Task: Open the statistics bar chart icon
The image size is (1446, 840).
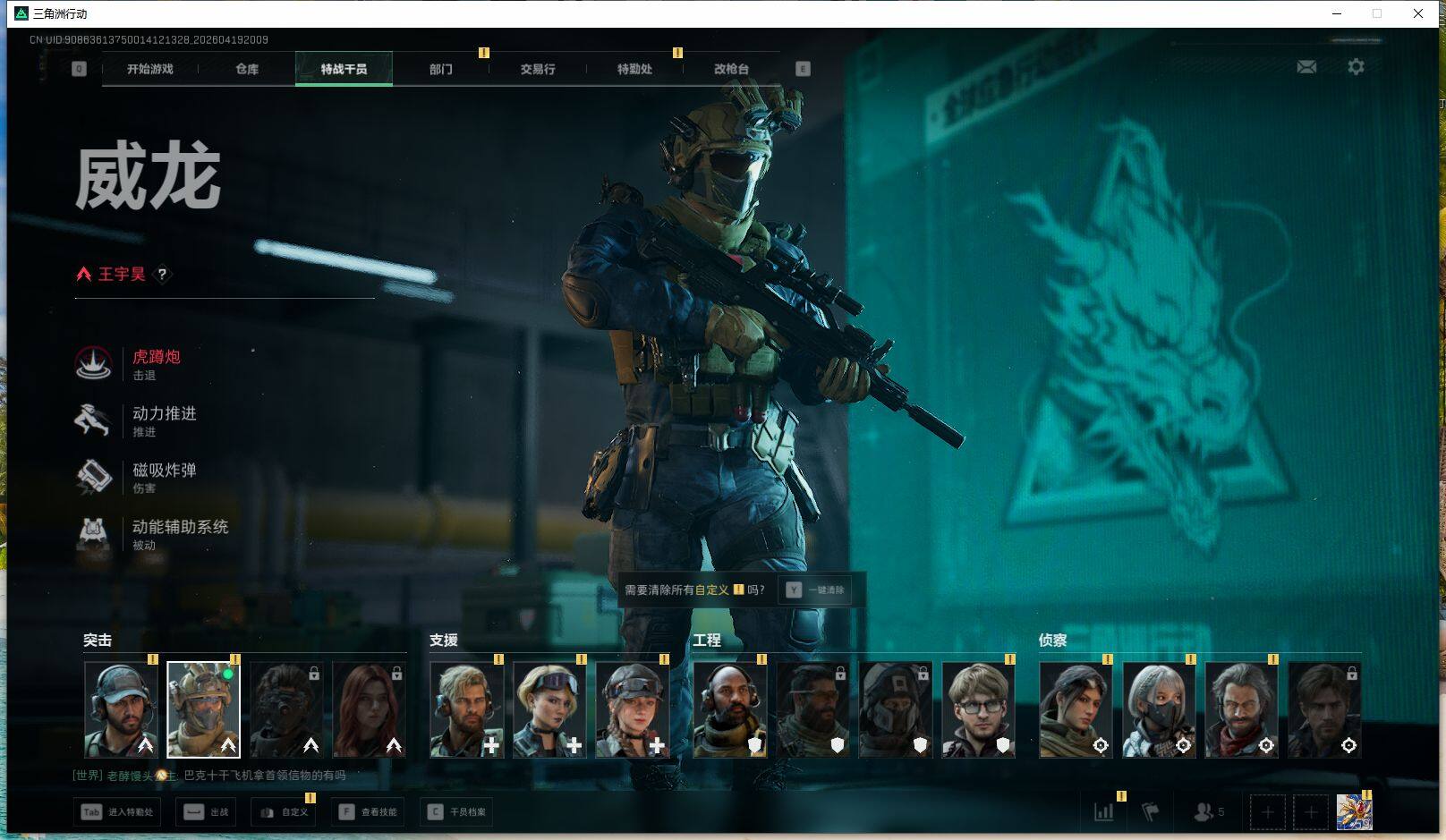Action: click(x=1104, y=812)
